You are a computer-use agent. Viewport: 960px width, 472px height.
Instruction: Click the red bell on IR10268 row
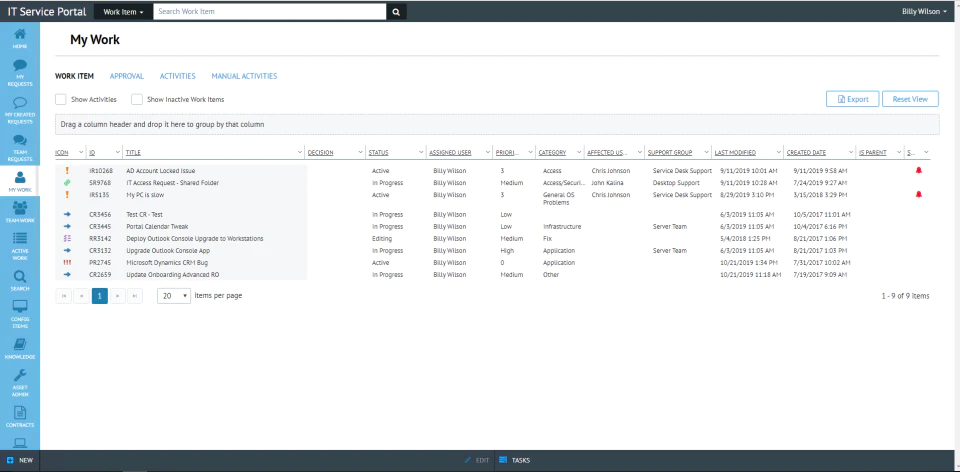[918, 171]
